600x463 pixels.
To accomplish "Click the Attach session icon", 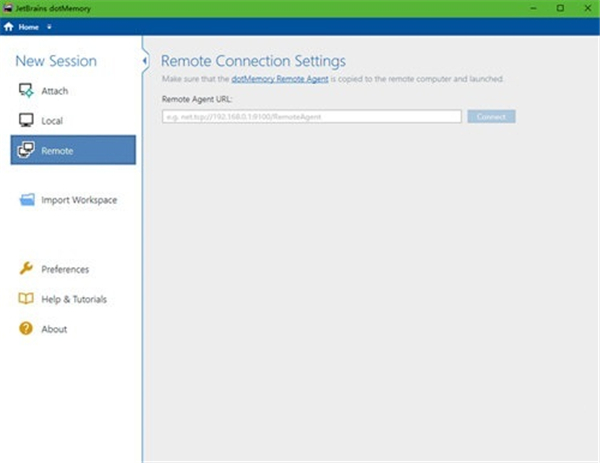I will tap(26, 91).
